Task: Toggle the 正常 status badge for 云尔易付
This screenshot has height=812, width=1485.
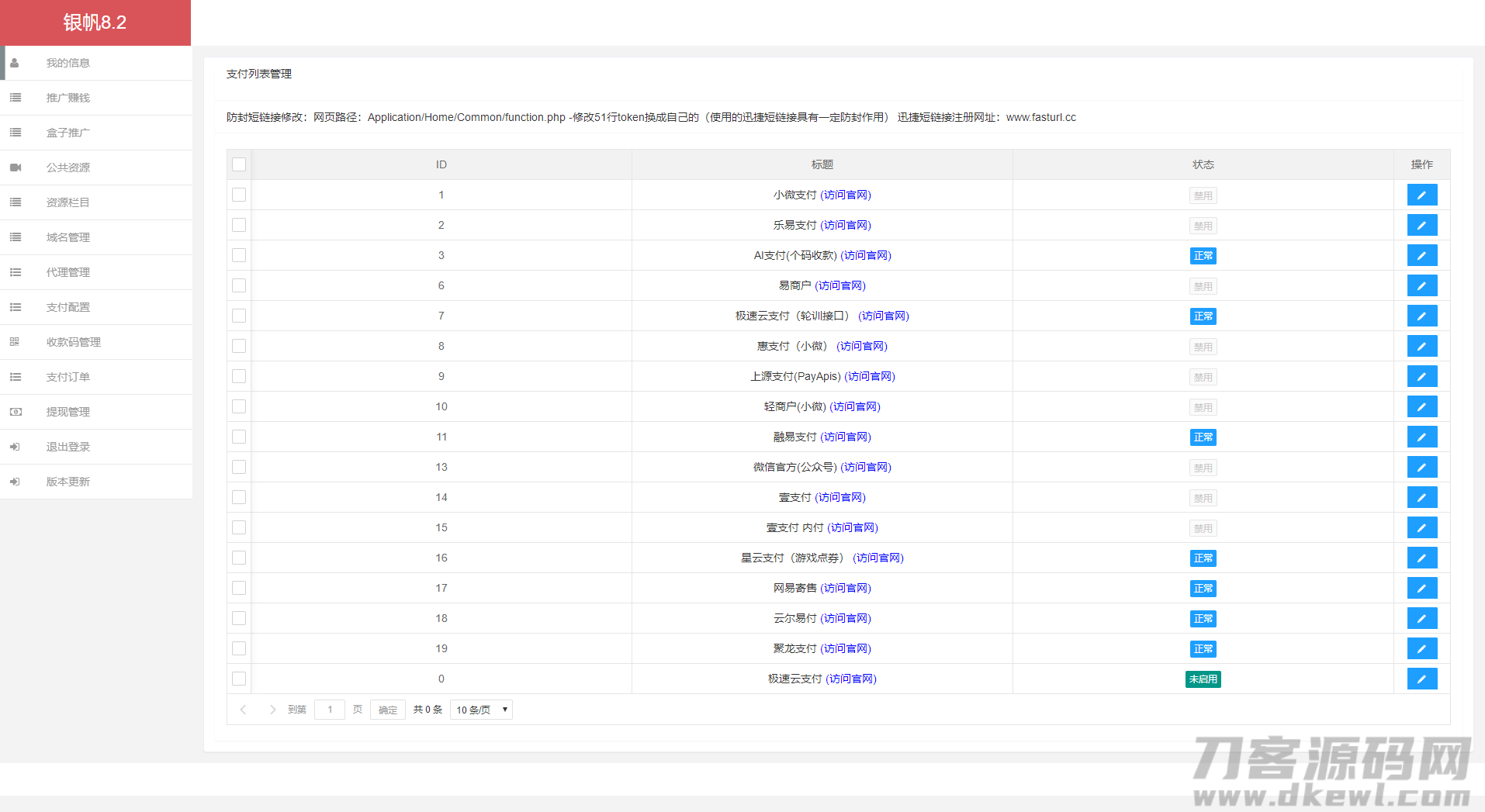Action: (1203, 619)
